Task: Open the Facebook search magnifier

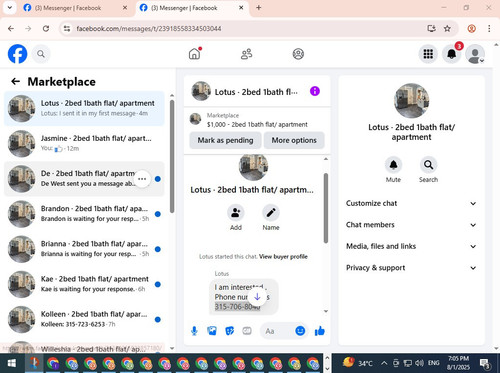Action: click(x=41, y=54)
